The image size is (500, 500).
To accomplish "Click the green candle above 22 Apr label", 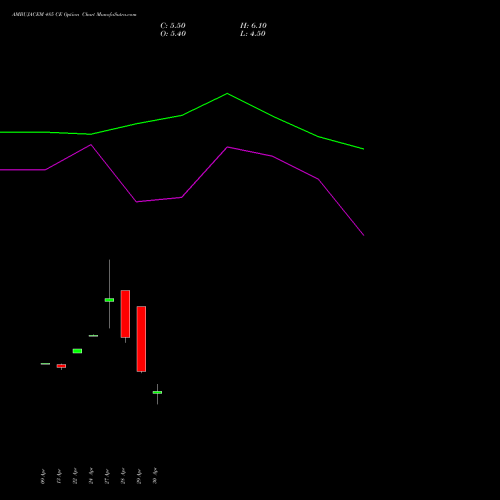I will click(77, 351).
